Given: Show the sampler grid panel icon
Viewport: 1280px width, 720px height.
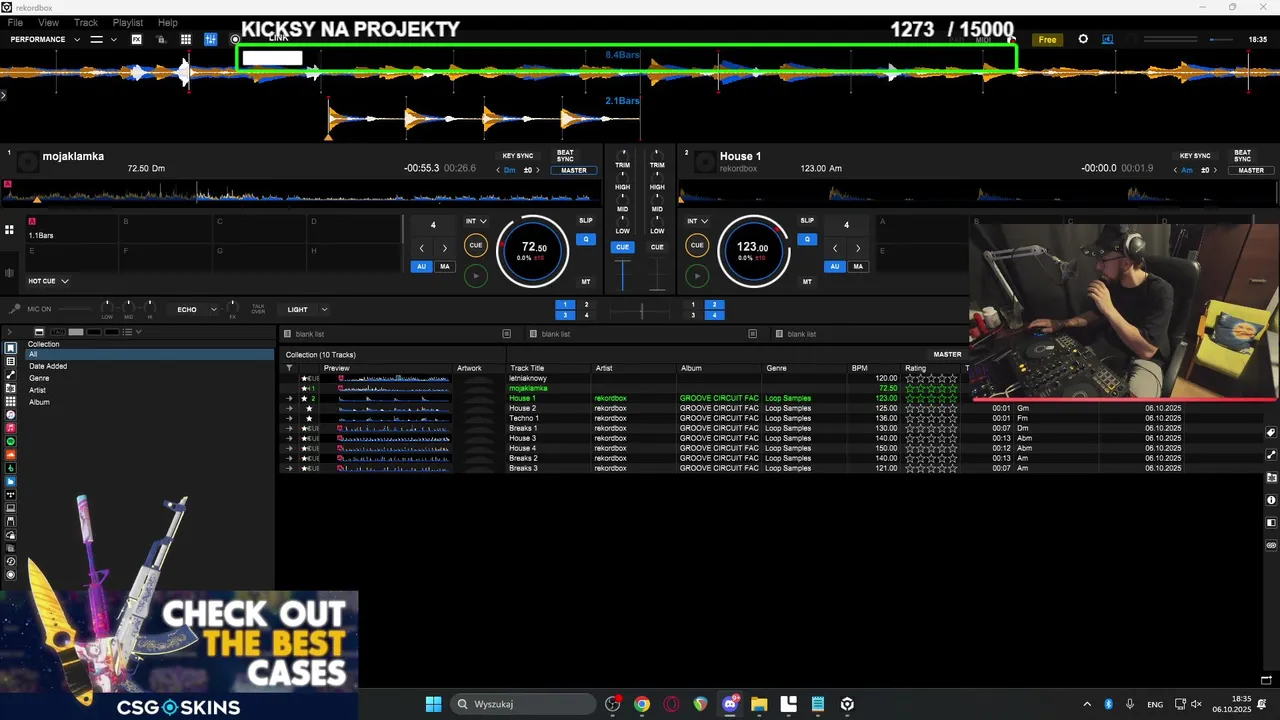Looking at the screenshot, I should pyautogui.click(x=186, y=39).
